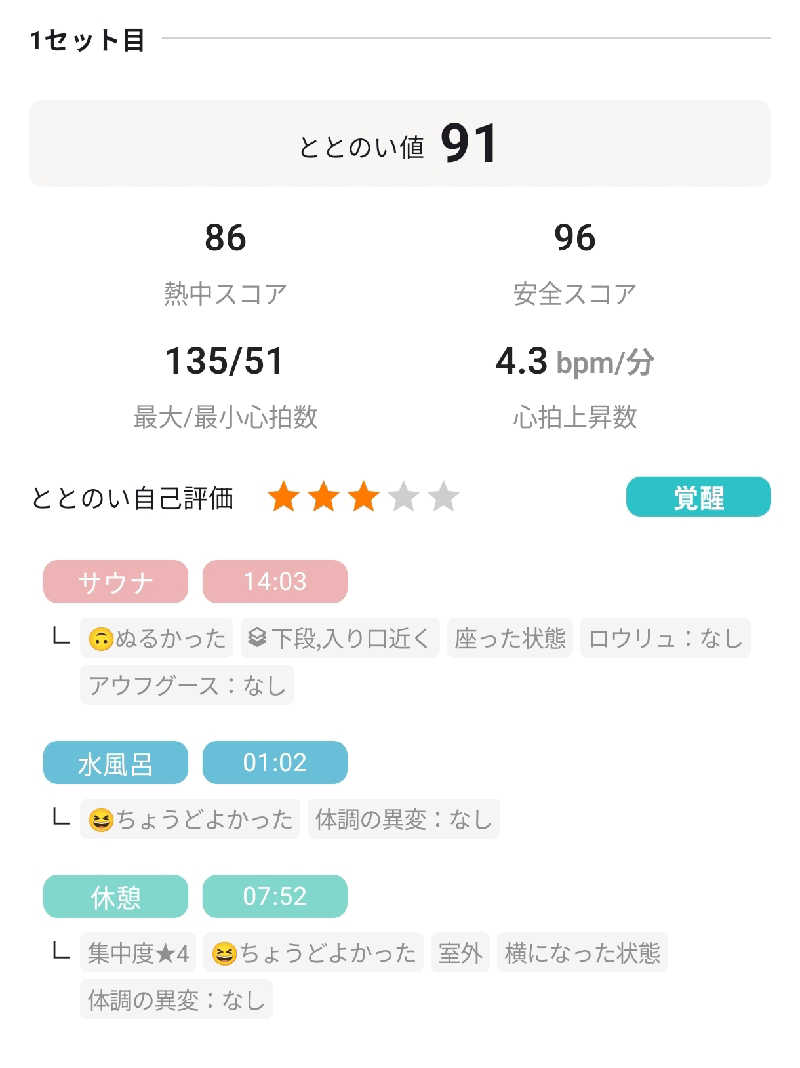Tap the layers icon beside 下段,入り口近く
Viewport: 800px width, 1068px height.
coord(257,638)
